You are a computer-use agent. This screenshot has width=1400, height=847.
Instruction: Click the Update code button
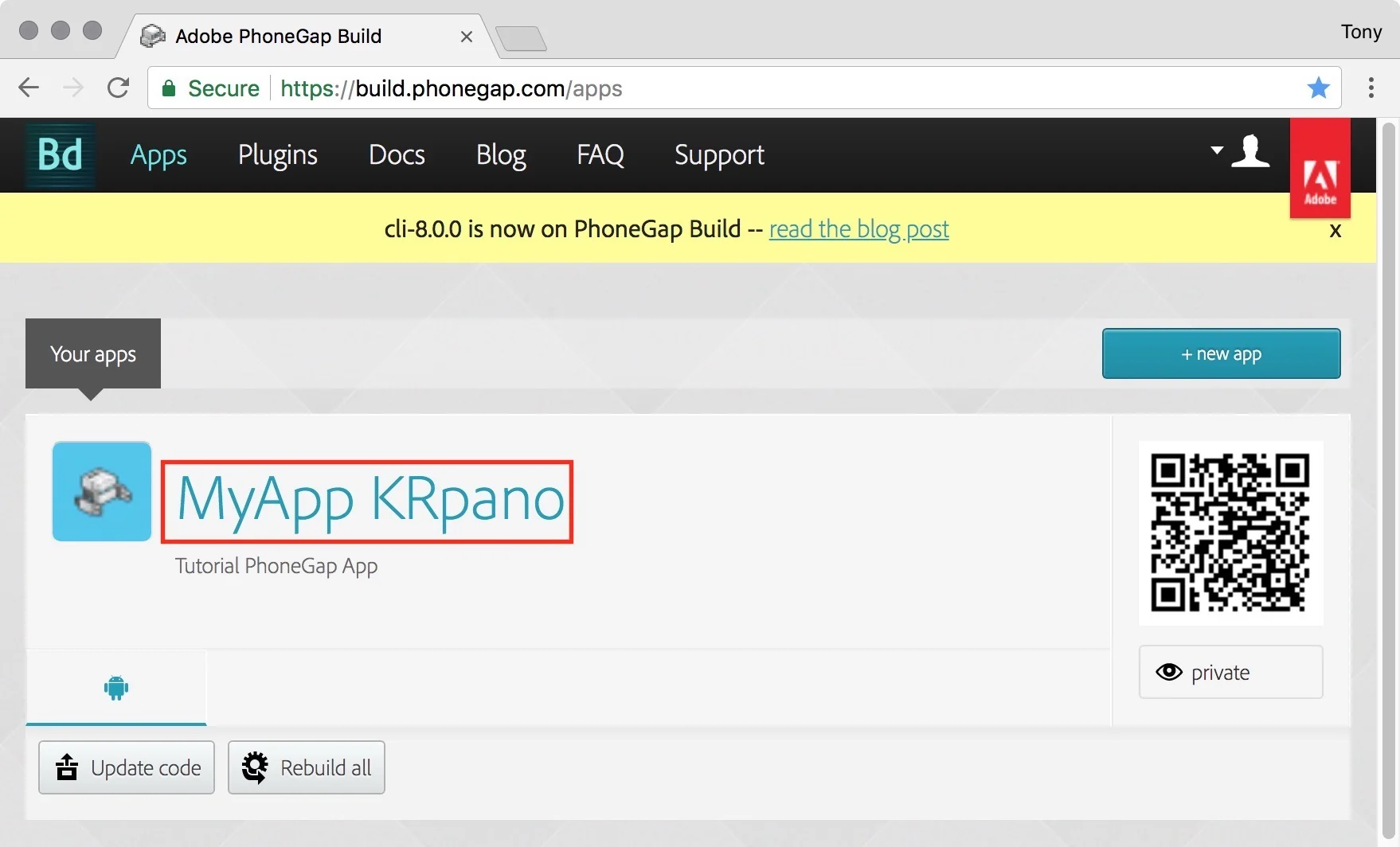click(x=127, y=767)
